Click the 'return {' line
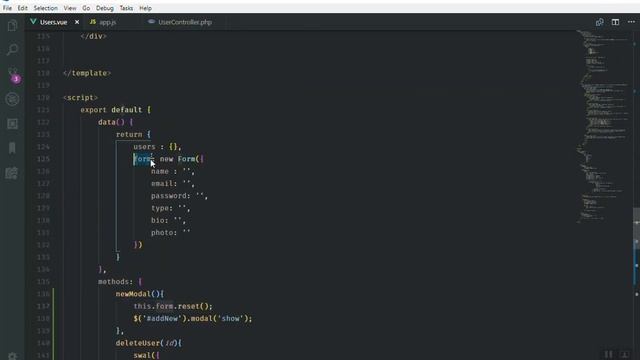Screen dimensions: 640x360 (133, 134)
